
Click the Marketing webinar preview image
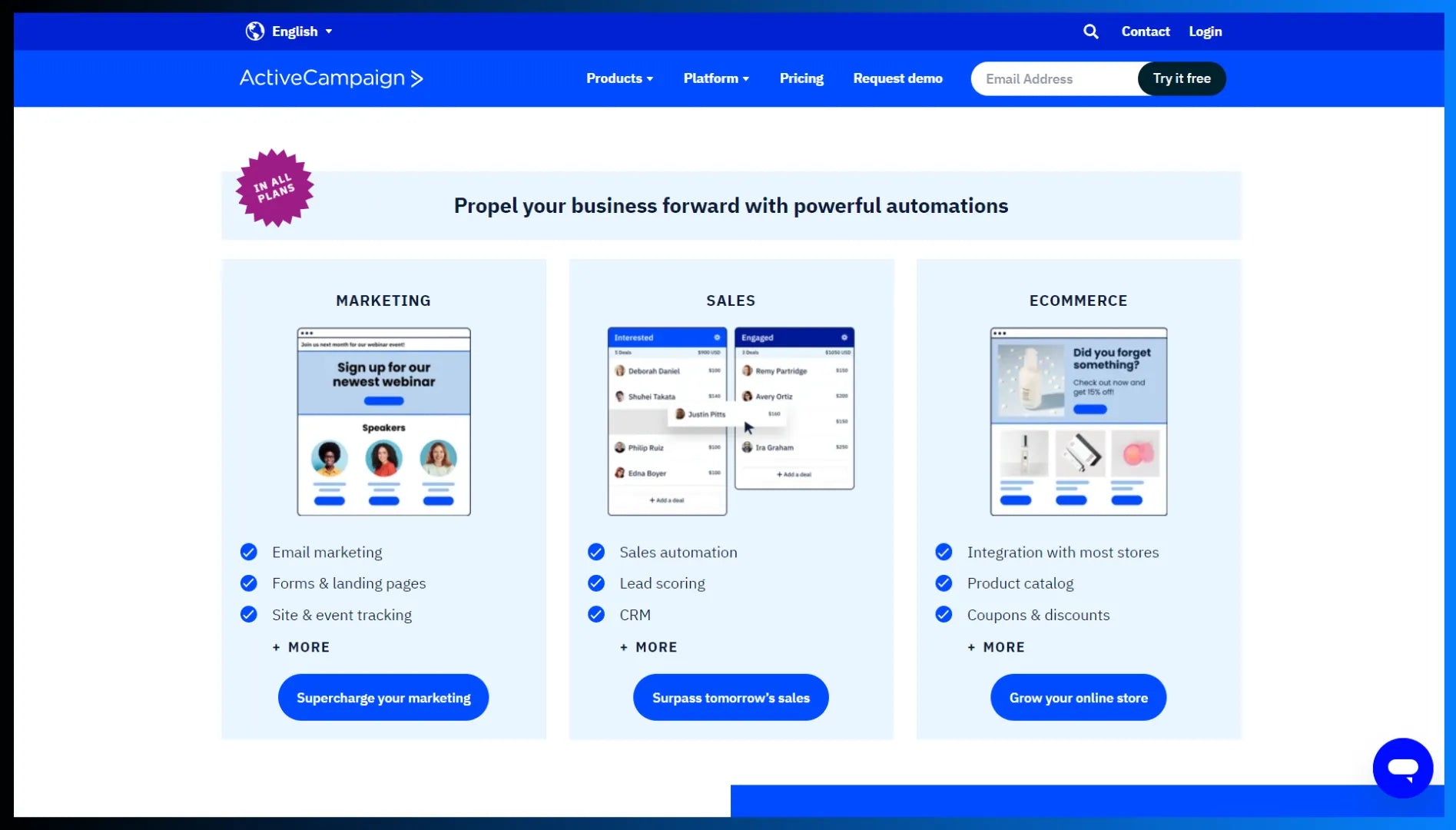(383, 421)
